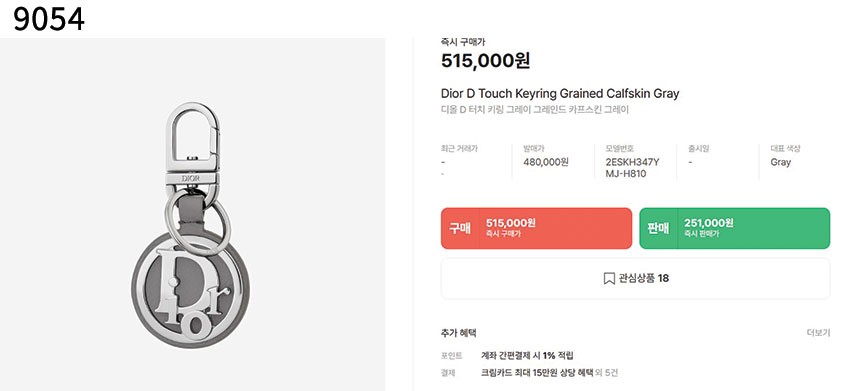Click model number 2ESKH347YMJ-H810

pyautogui.click(x=632, y=168)
